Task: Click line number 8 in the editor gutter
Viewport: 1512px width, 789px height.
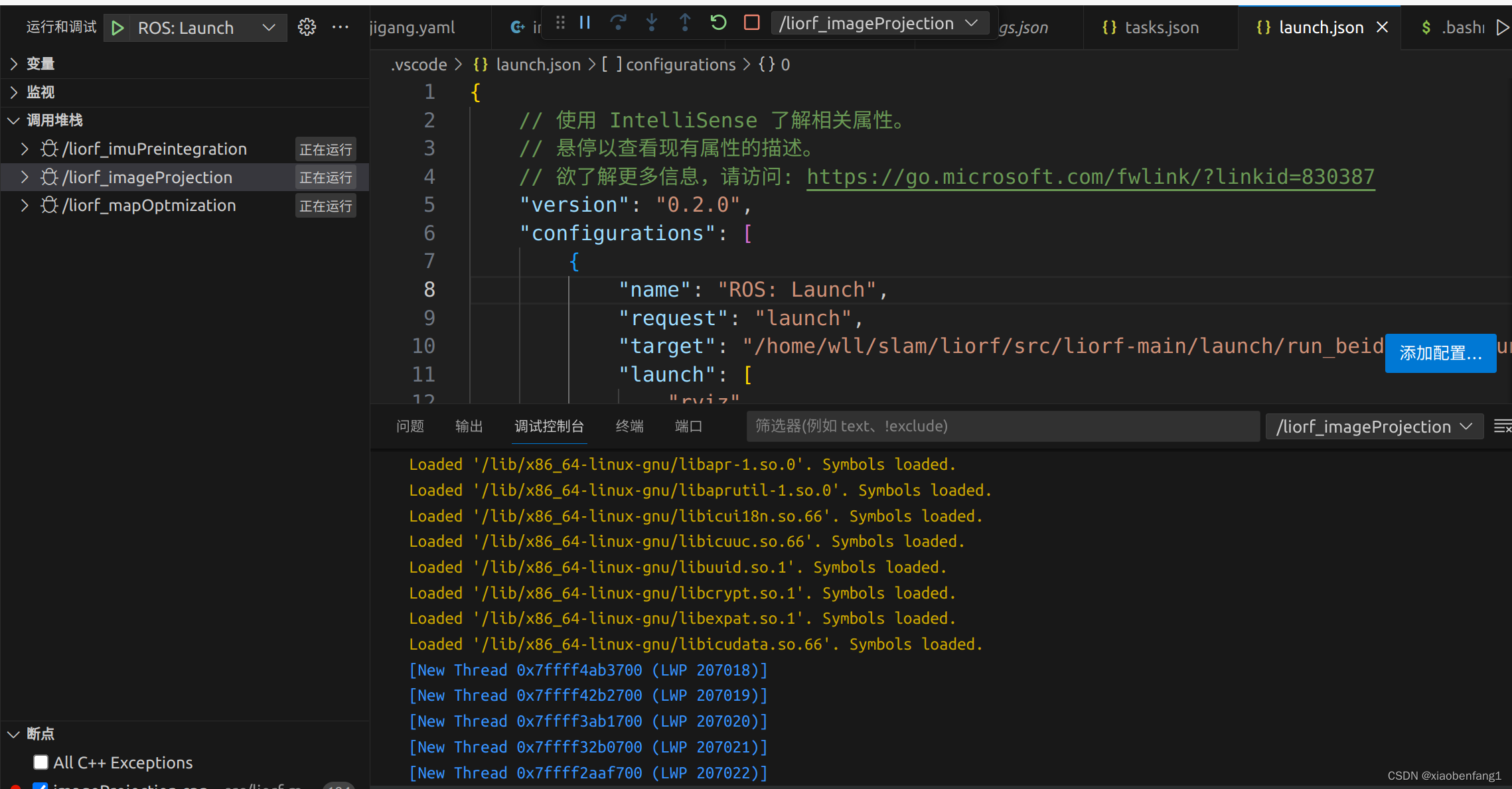Action: tap(429, 290)
